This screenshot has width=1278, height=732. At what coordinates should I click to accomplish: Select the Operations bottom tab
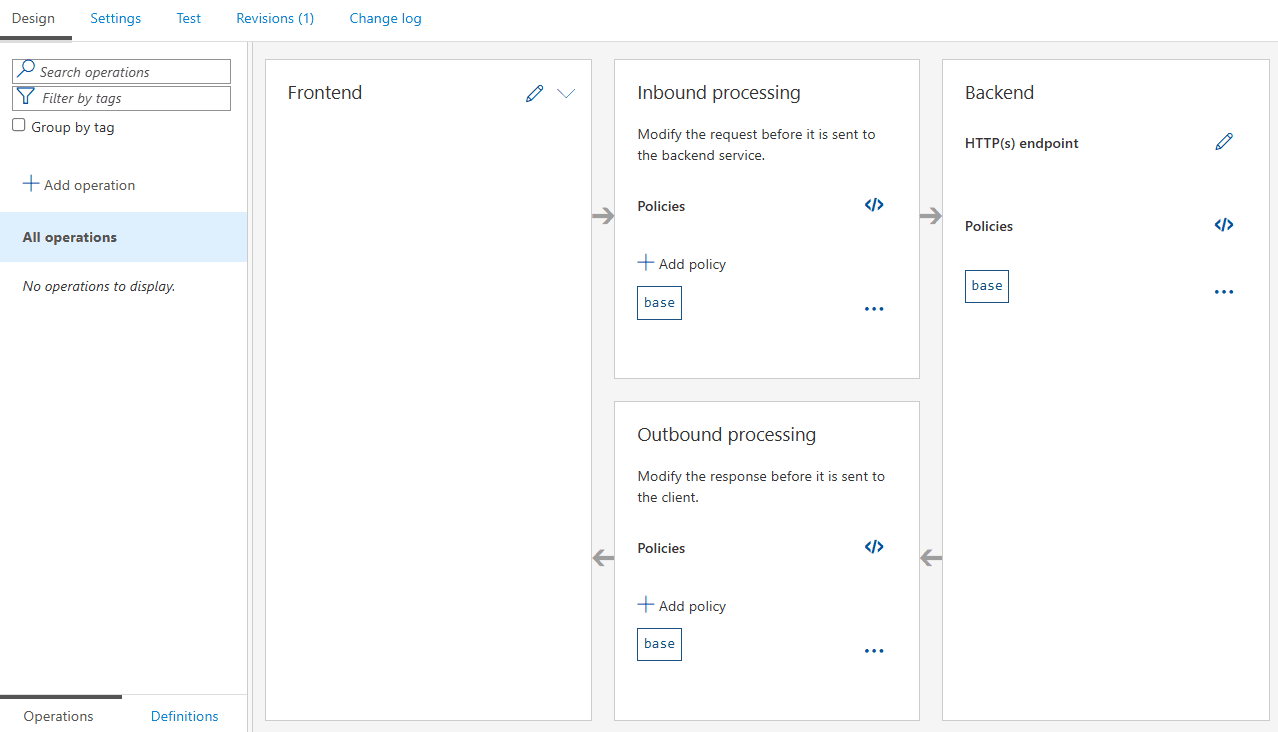pyautogui.click(x=59, y=716)
